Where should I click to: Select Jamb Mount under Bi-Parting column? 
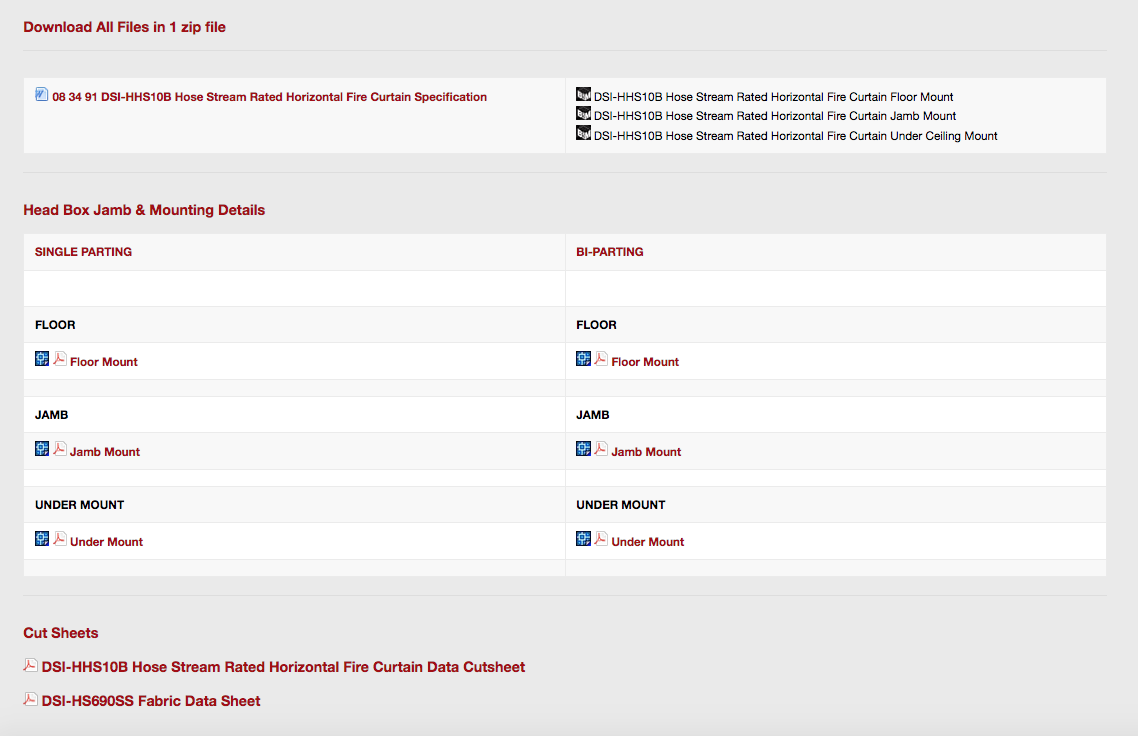click(x=646, y=451)
